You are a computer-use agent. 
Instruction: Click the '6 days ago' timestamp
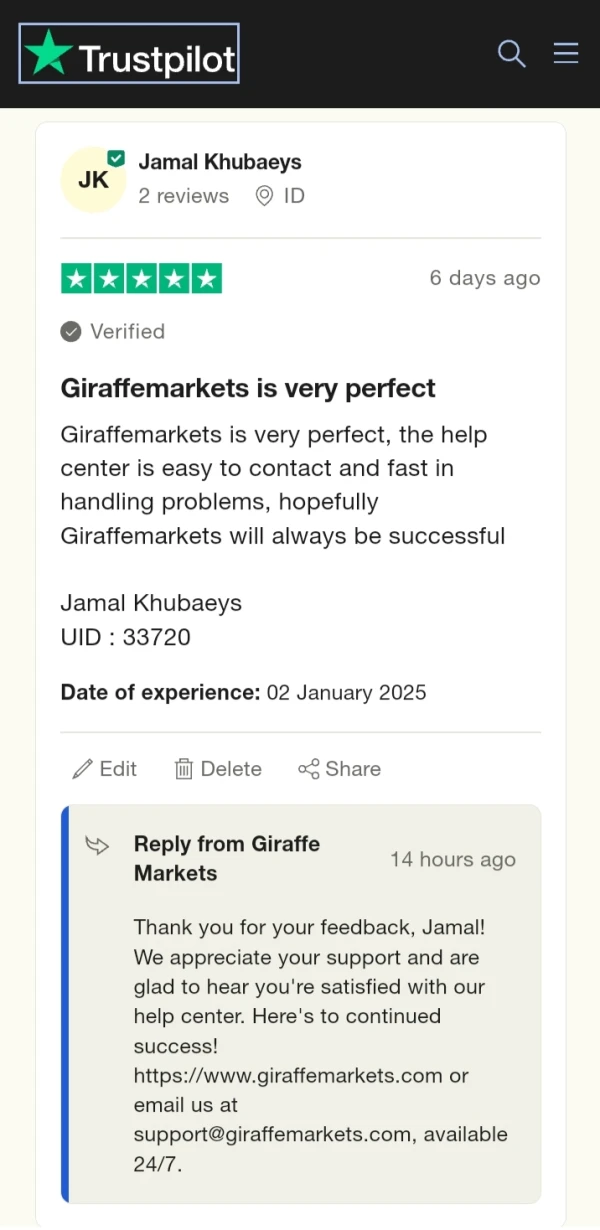click(x=485, y=278)
